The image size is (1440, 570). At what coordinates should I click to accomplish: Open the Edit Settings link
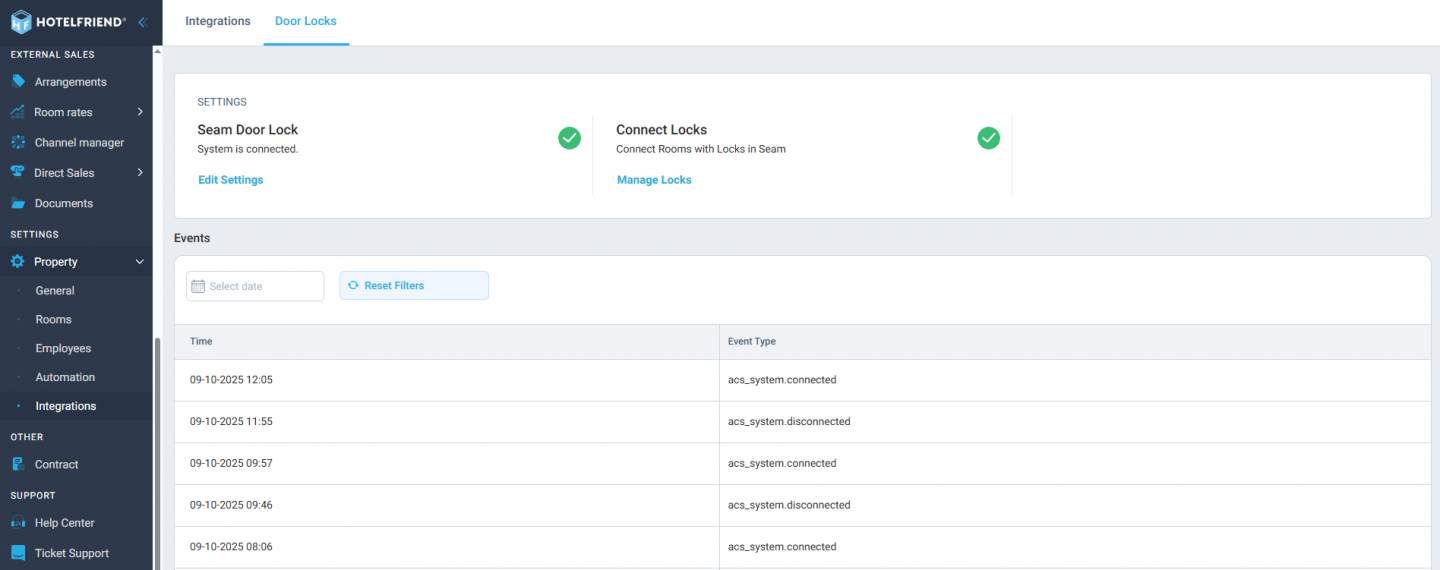(231, 180)
